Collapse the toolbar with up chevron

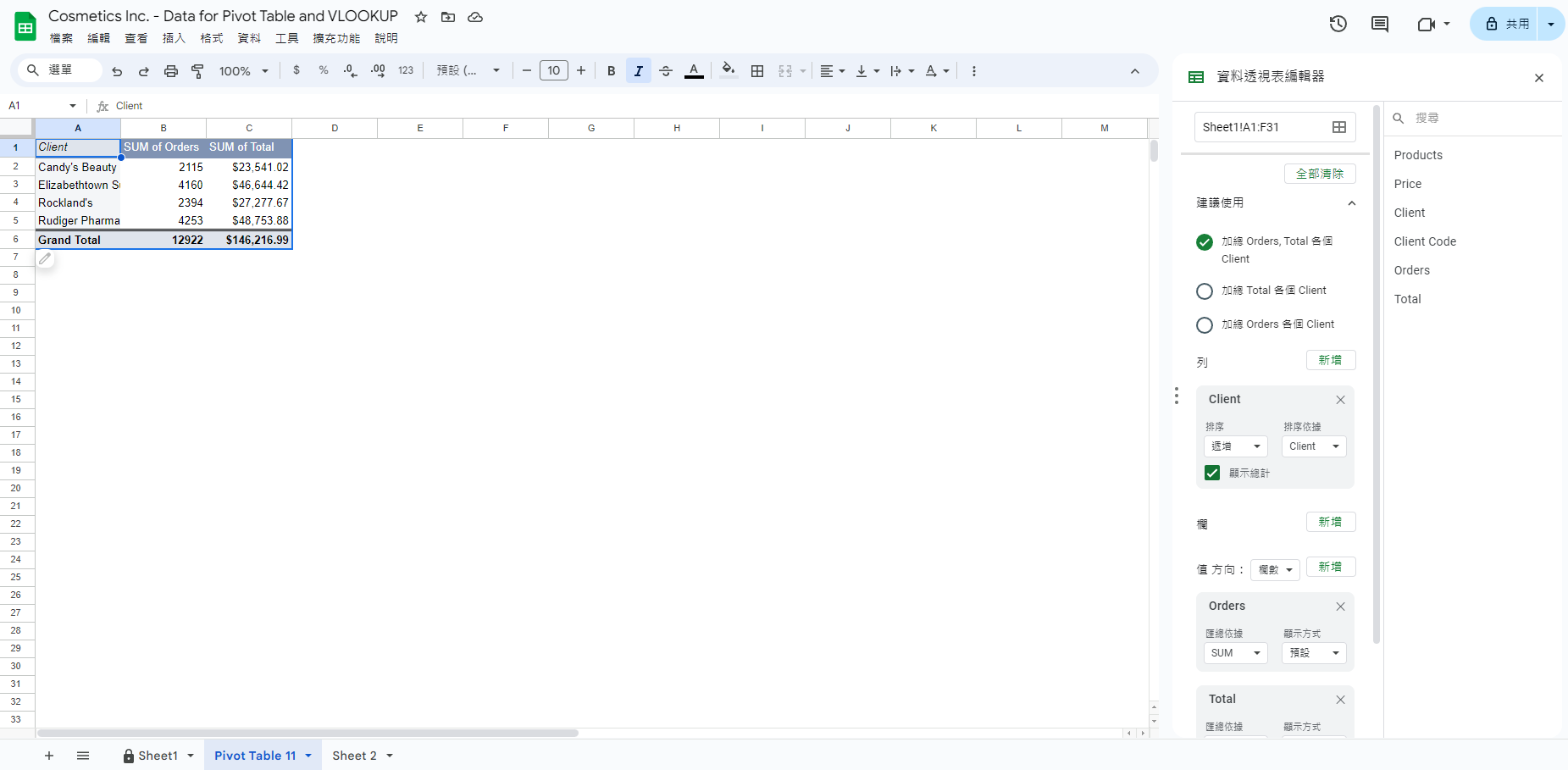1135,71
